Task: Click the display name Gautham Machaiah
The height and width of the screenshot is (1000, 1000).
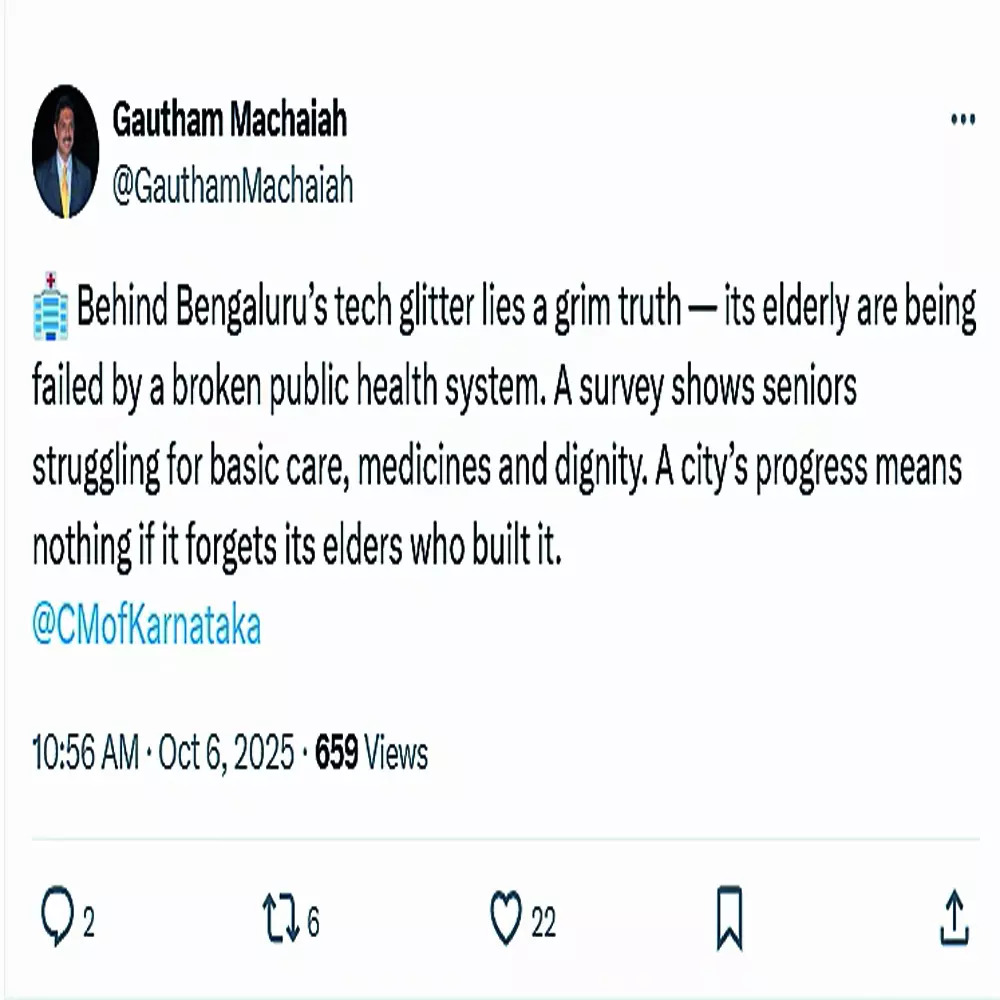Action: 229,121
